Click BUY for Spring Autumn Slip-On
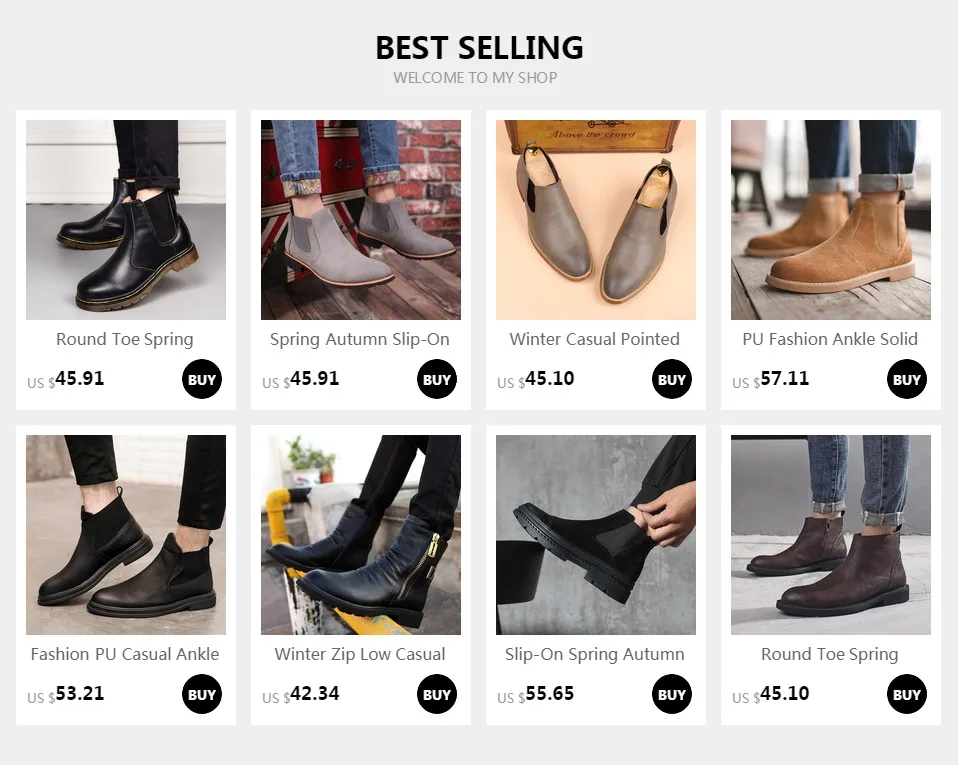Screen dimensions: 958x765 point(437,379)
